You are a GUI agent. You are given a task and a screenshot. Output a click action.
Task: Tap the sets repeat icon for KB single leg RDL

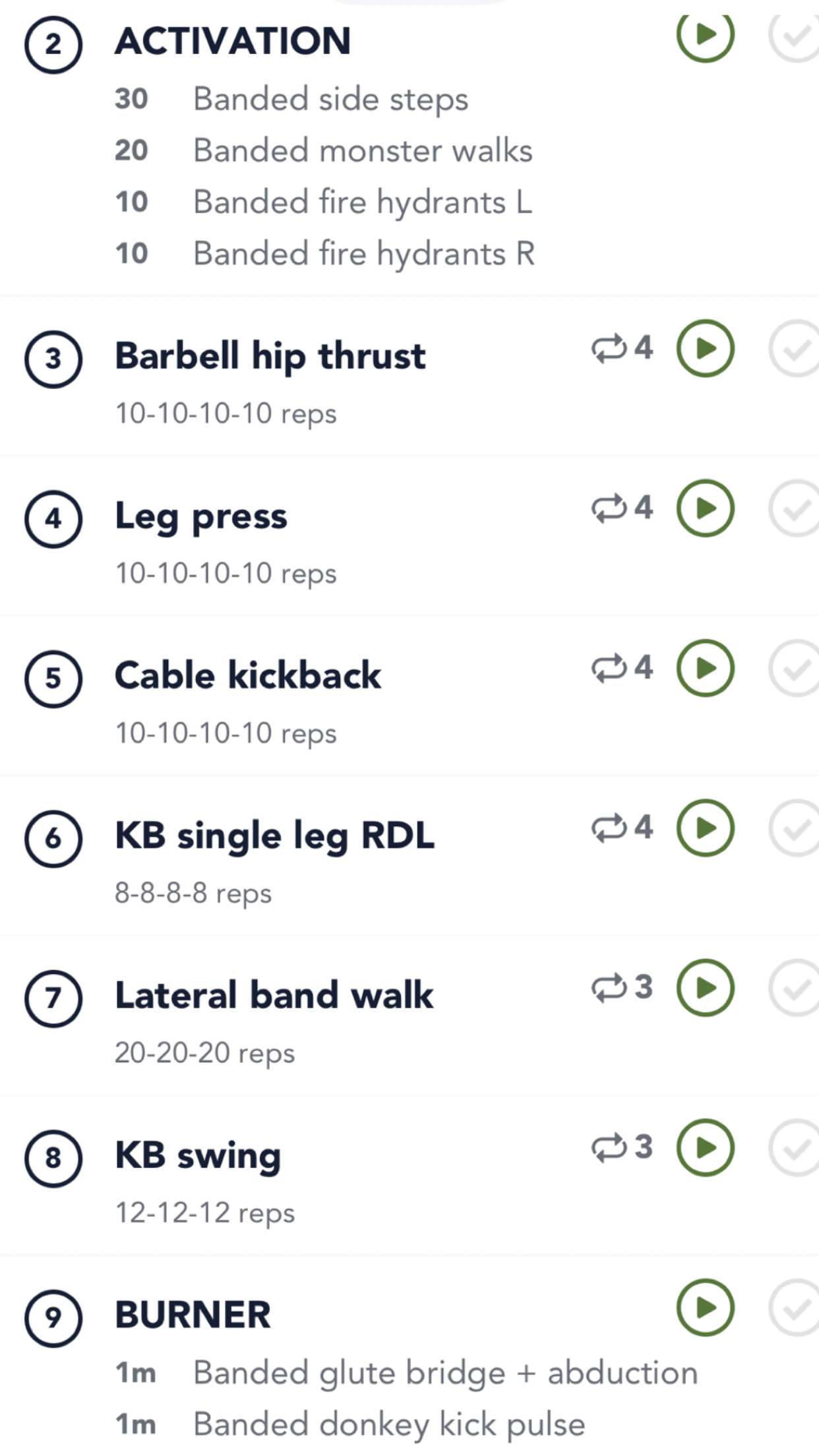622,828
